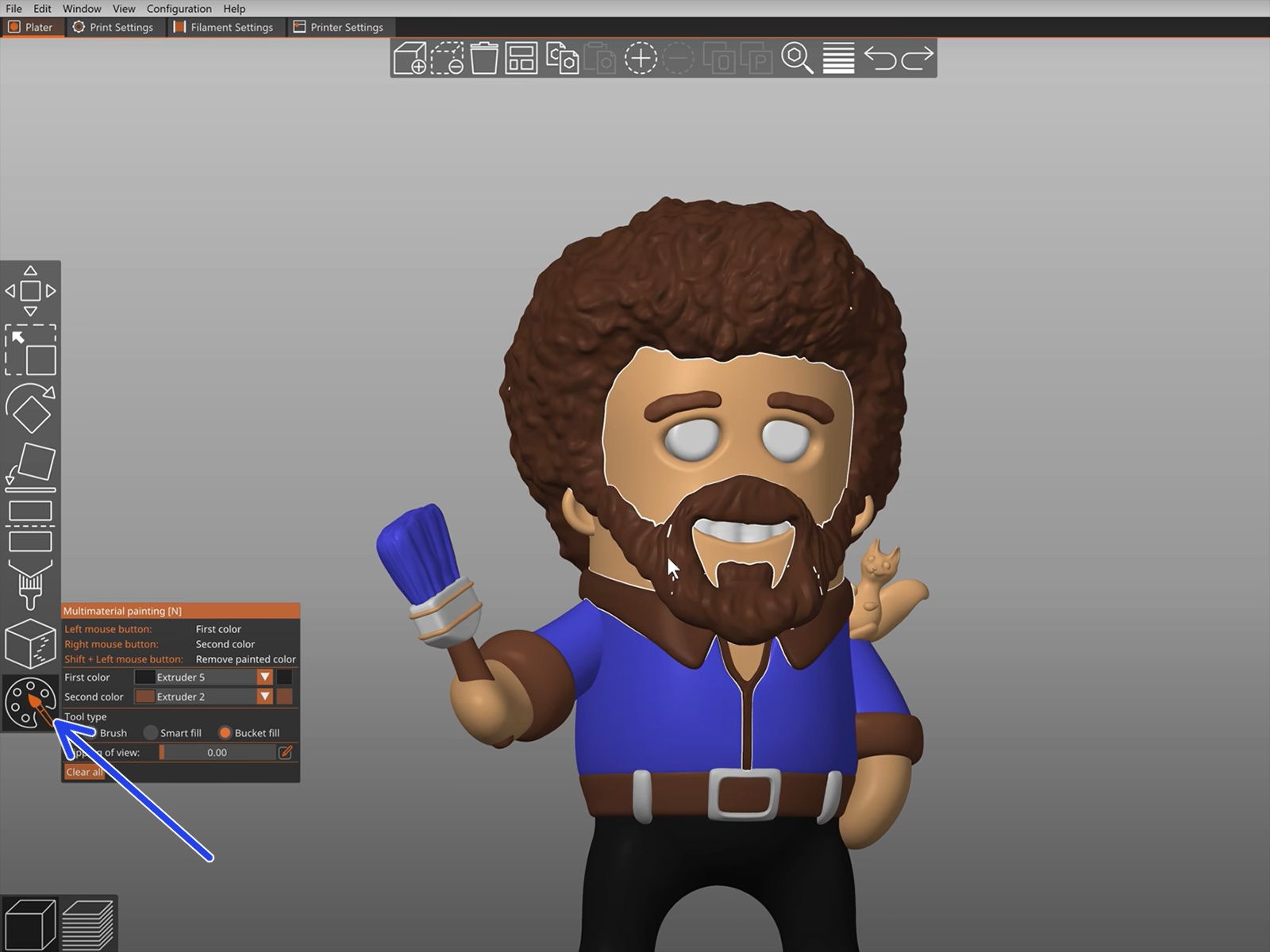The width and height of the screenshot is (1270, 952).
Task: Click the 'Right mouse button:' text
Action: point(111,644)
